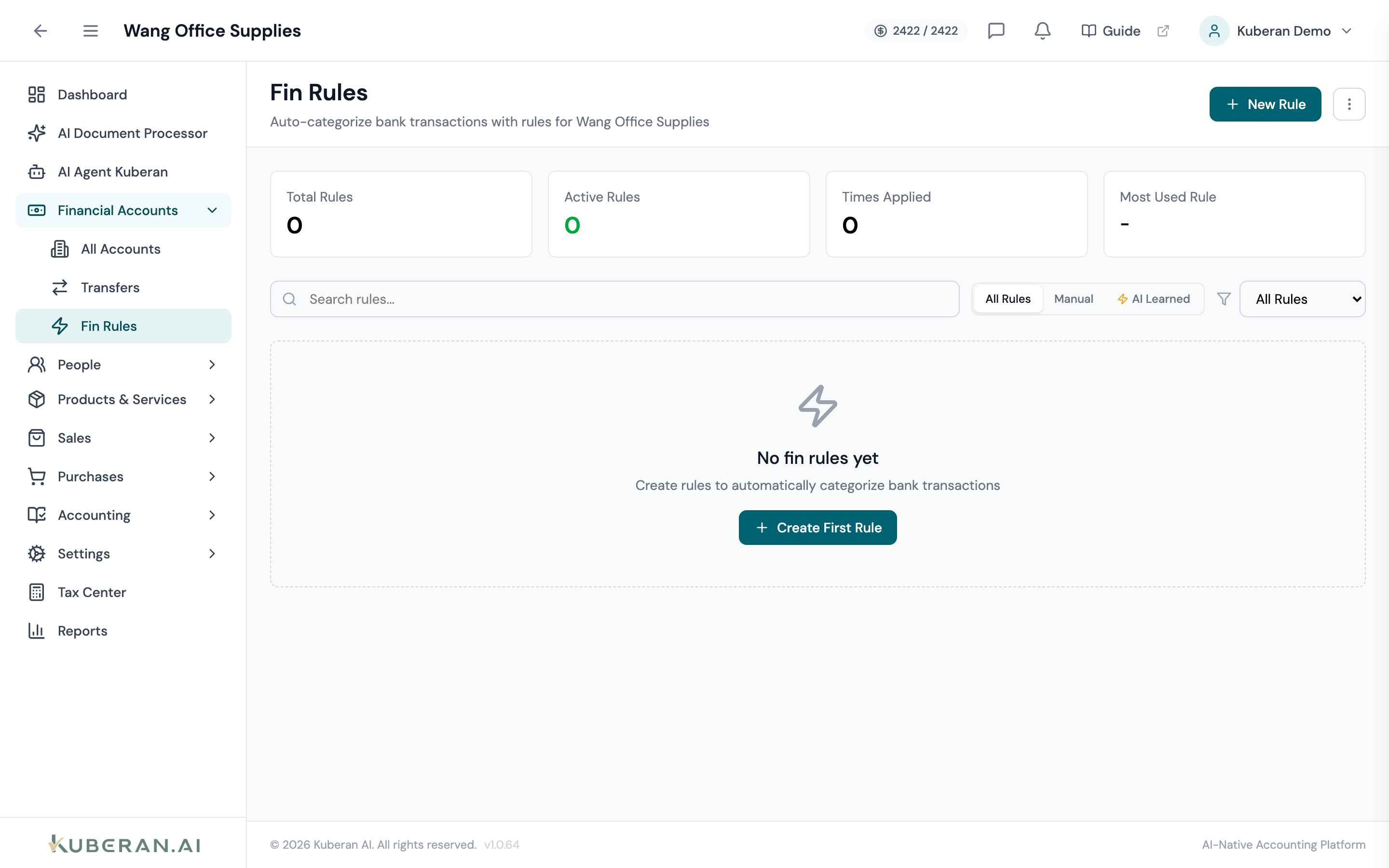Screen dimensions: 1389x868
Task: Expand the People section chevron
Action: [x=212, y=365]
